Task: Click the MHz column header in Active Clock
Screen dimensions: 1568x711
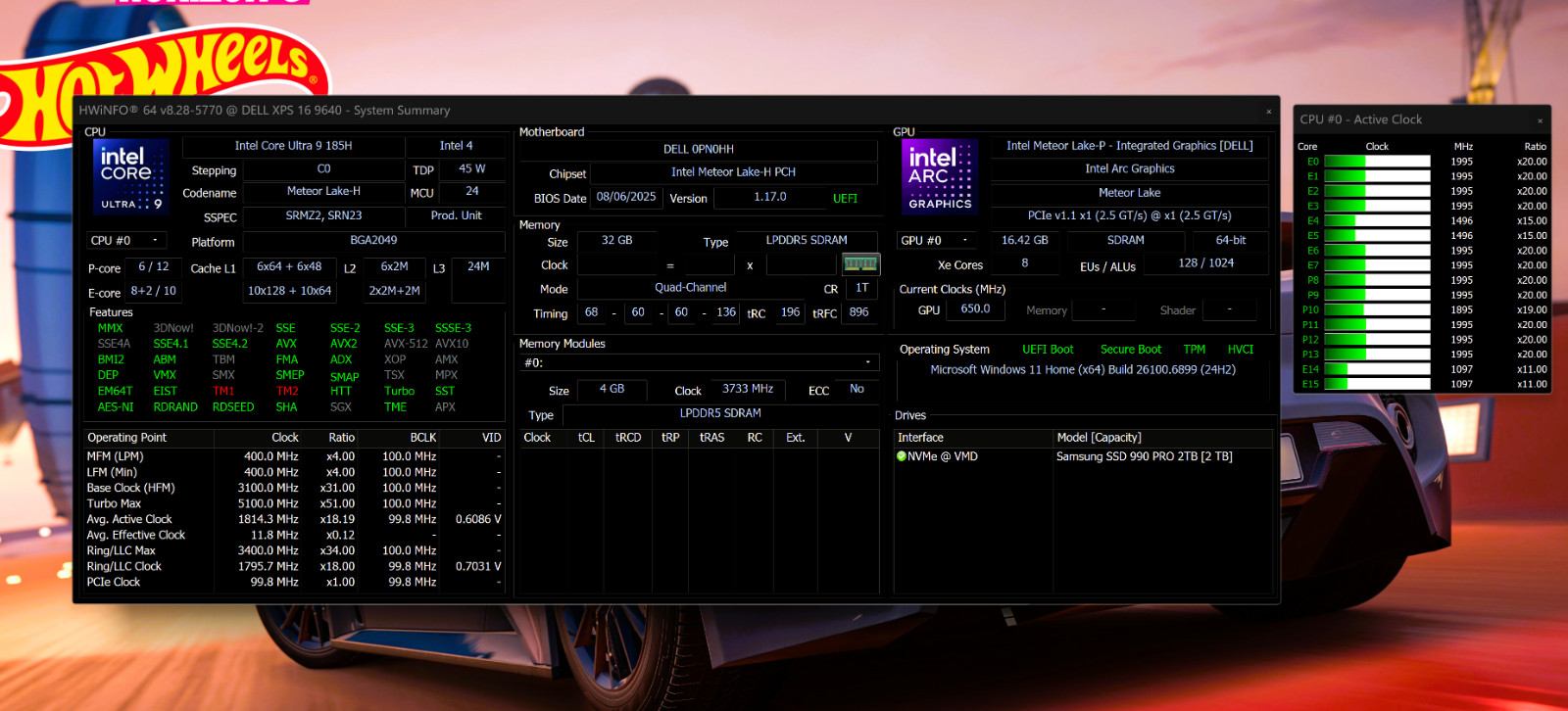Action: (x=1463, y=147)
